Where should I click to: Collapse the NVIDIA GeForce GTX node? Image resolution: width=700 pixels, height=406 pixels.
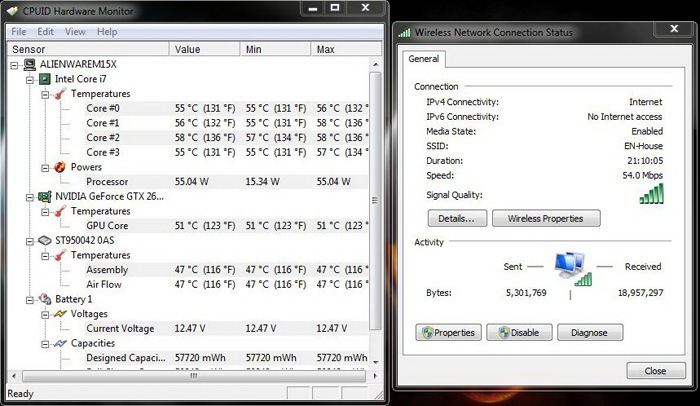click(29, 196)
